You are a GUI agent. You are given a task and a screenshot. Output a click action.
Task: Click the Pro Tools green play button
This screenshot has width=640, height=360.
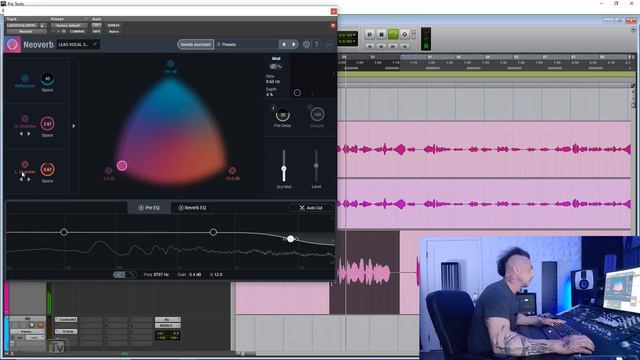tap(393, 35)
